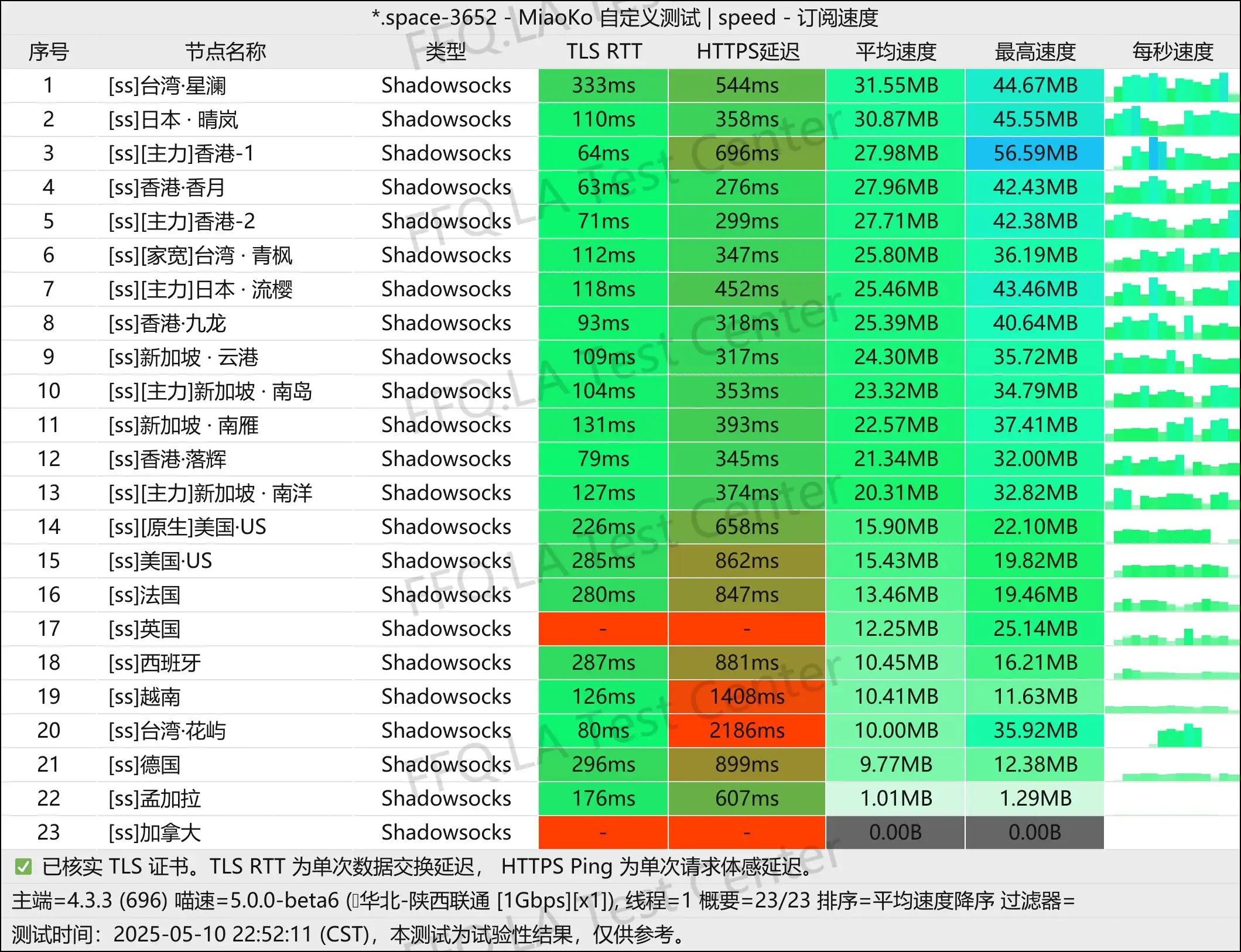Click the blue 56.59MB max speed cell
Screen dimensions: 1241x952
[1035, 153]
